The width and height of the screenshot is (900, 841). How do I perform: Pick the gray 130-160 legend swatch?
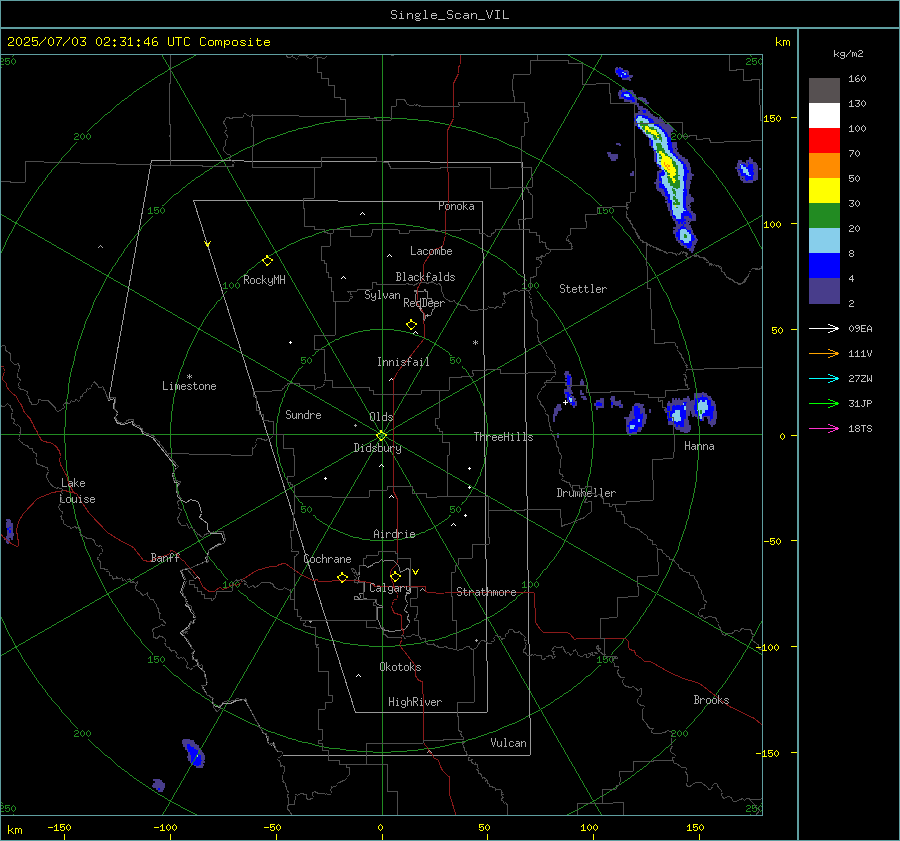point(824,91)
